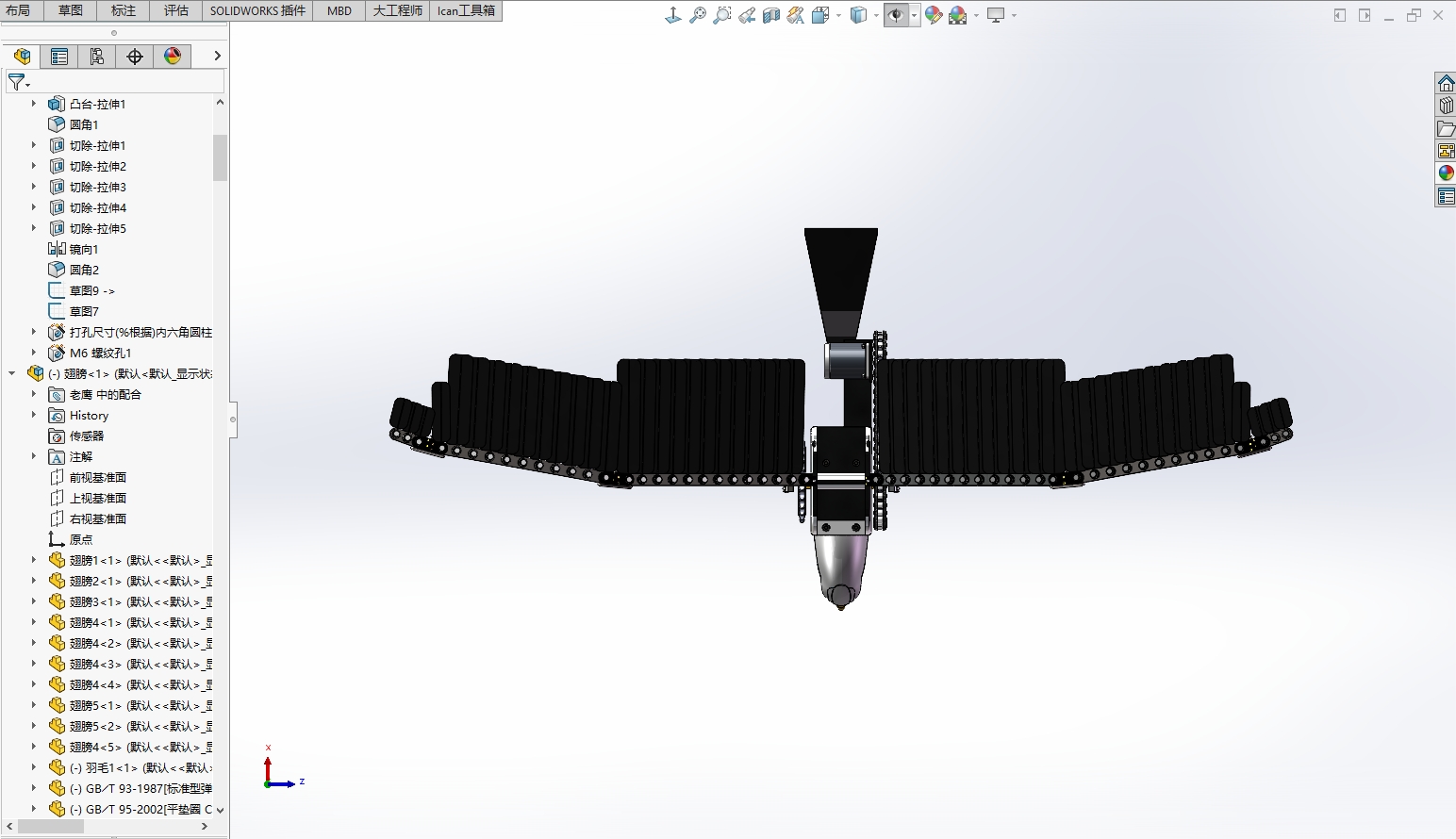Switch to the DimXpertManager tab
This screenshot has height=839, width=1456.
pos(135,57)
